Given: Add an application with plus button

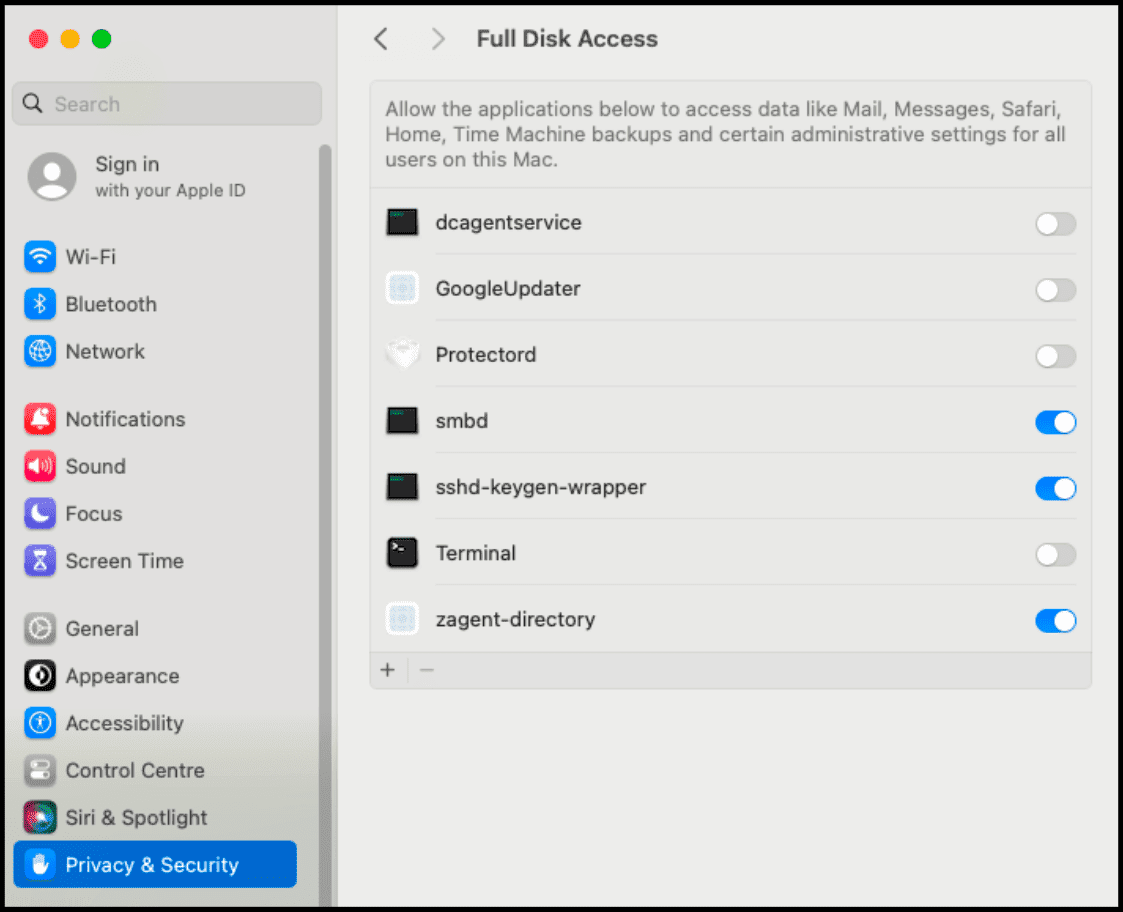Looking at the screenshot, I should pyautogui.click(x=388, y=670).
